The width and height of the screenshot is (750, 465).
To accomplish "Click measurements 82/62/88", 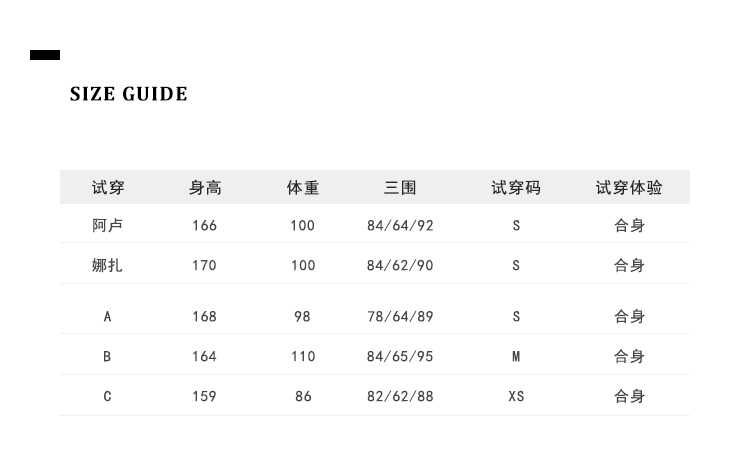I will pos(400,396).
